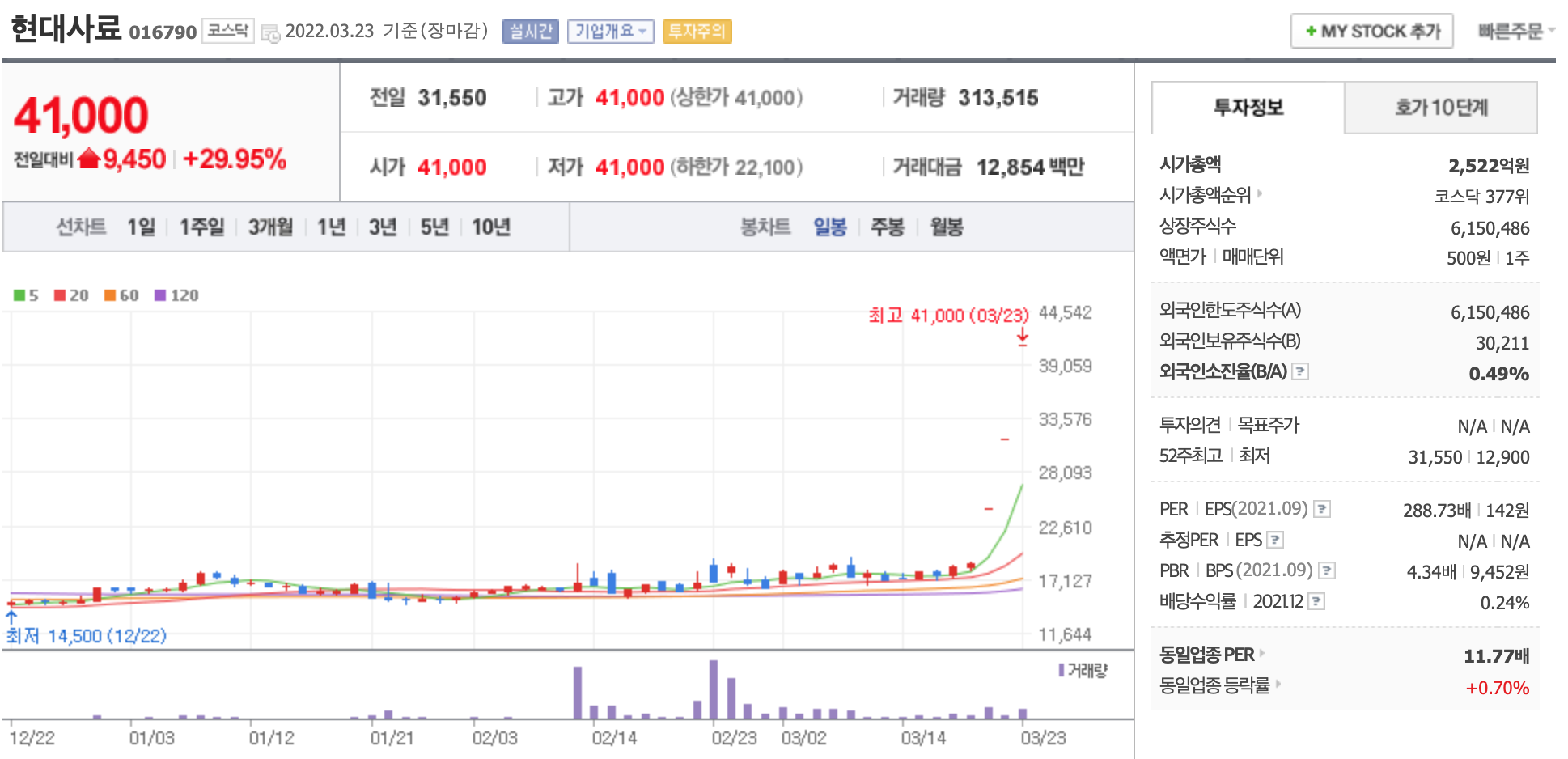1568x759 pixels.
Task: Open help icon next to 외국인소진율(B/A)
Action: click(x=1300, y=371)
